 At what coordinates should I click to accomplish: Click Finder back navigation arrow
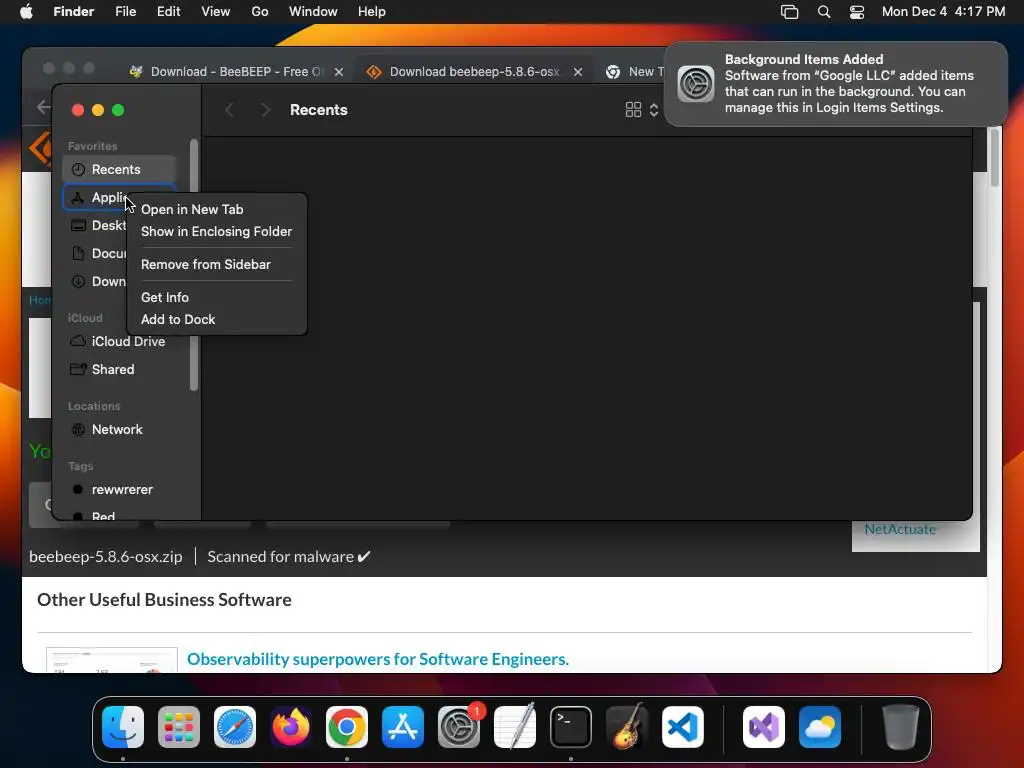coord(229,110)
